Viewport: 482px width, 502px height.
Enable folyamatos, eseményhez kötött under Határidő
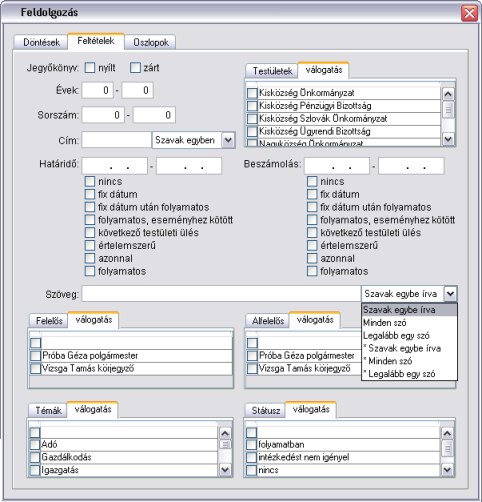(90, 220)
